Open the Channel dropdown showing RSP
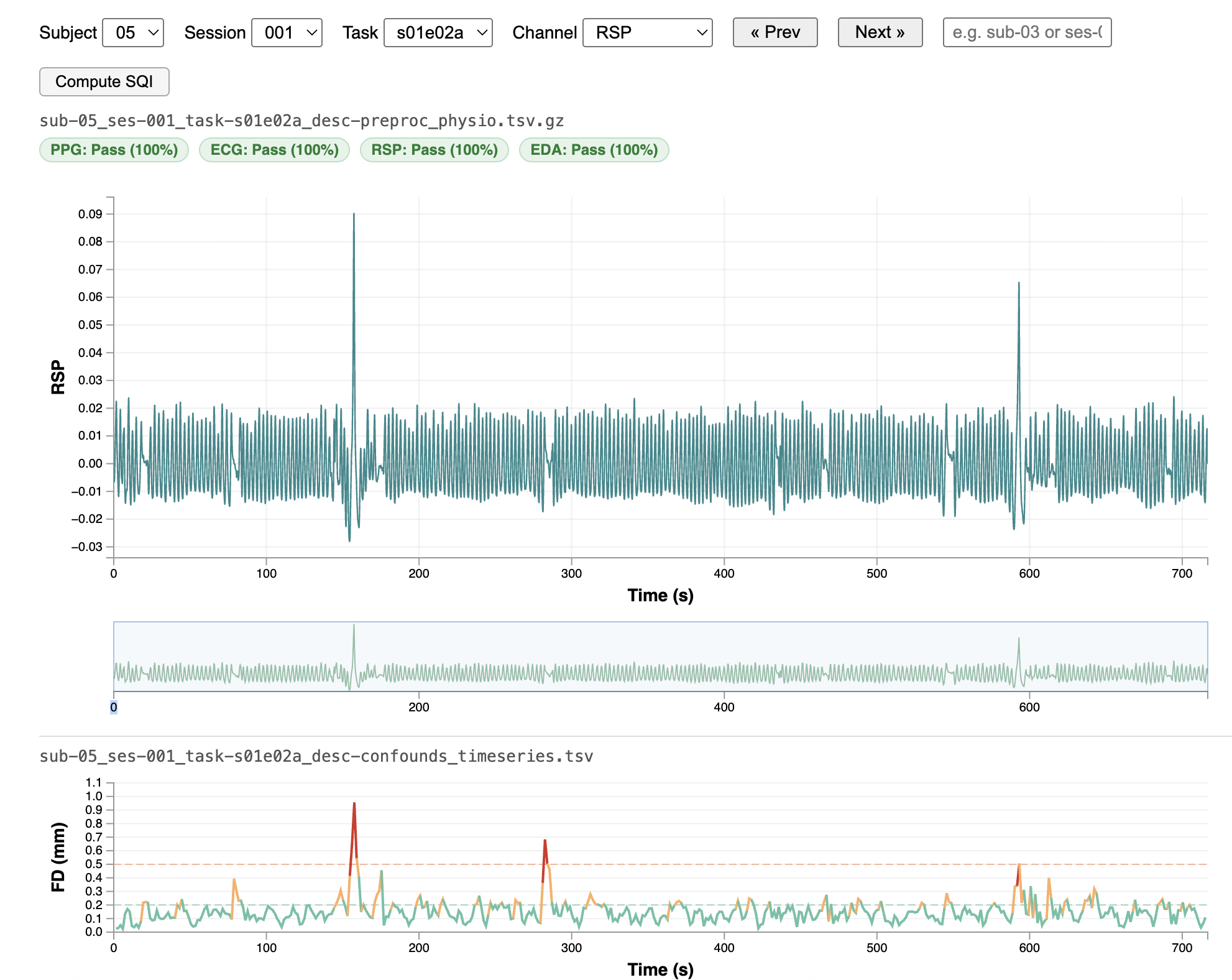The image size is (1232, 980). click(647, 32)
